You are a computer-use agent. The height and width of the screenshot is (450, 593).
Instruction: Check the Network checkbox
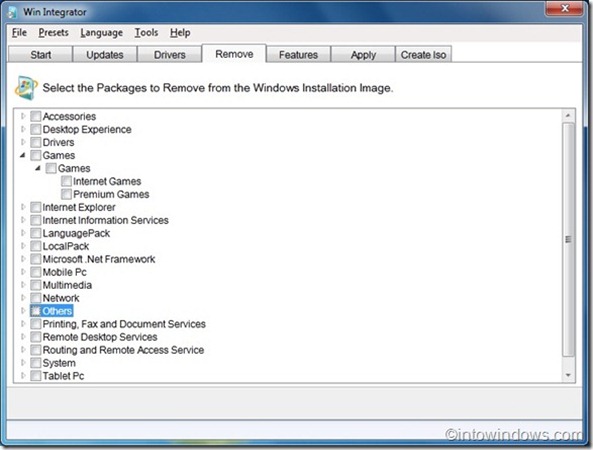point(36,298)
